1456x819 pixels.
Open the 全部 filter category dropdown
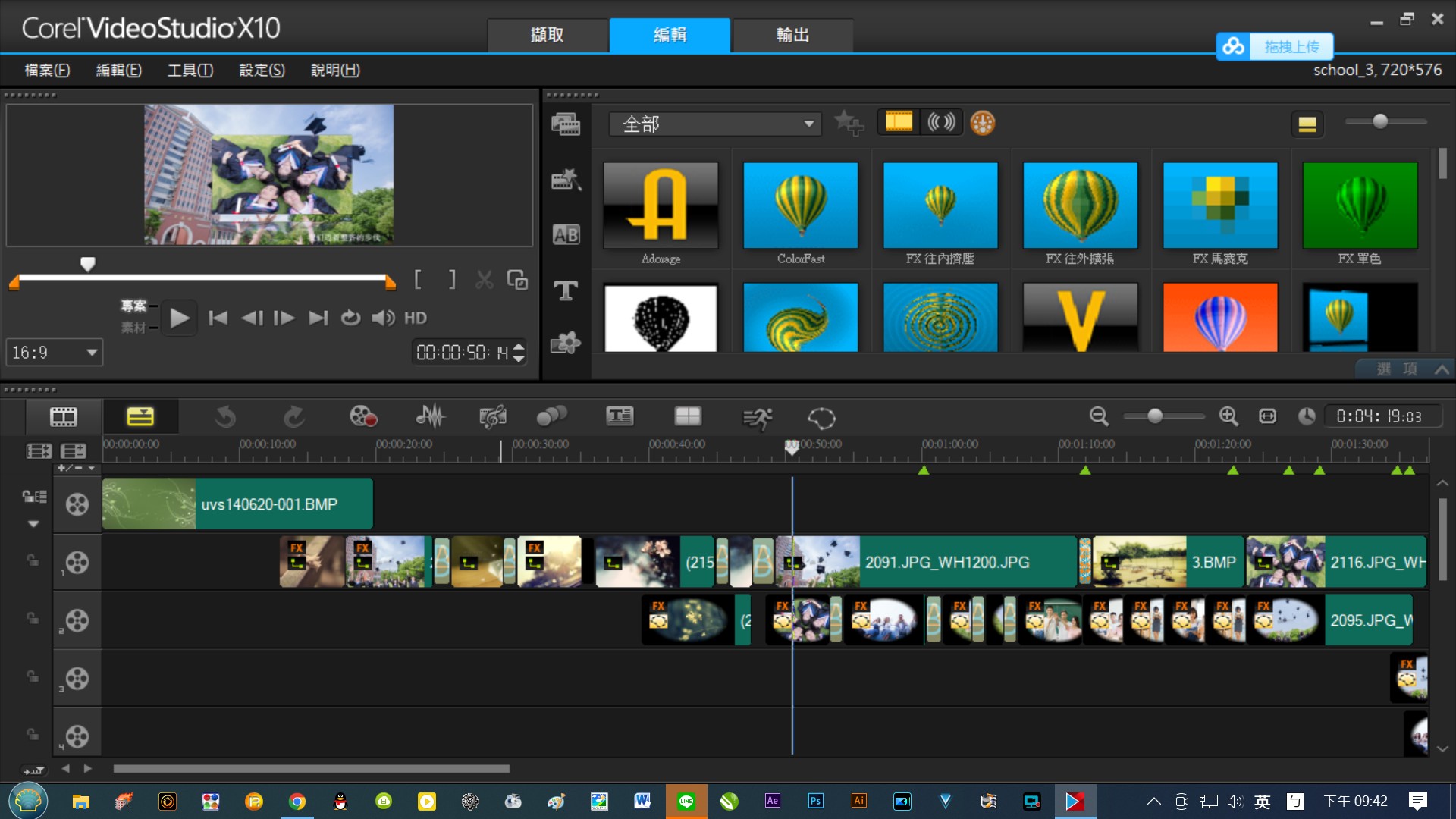(716, 124)
